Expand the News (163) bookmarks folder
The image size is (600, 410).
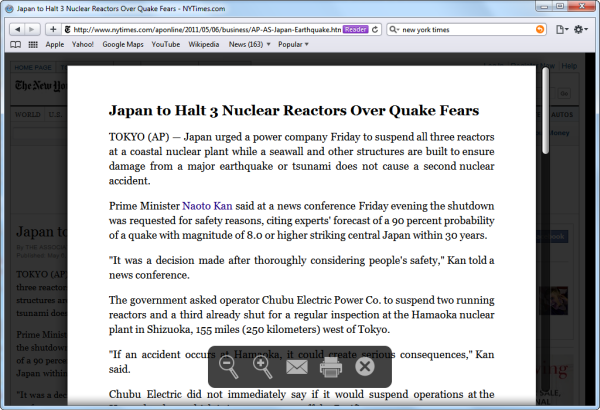(x=249, y=44)
